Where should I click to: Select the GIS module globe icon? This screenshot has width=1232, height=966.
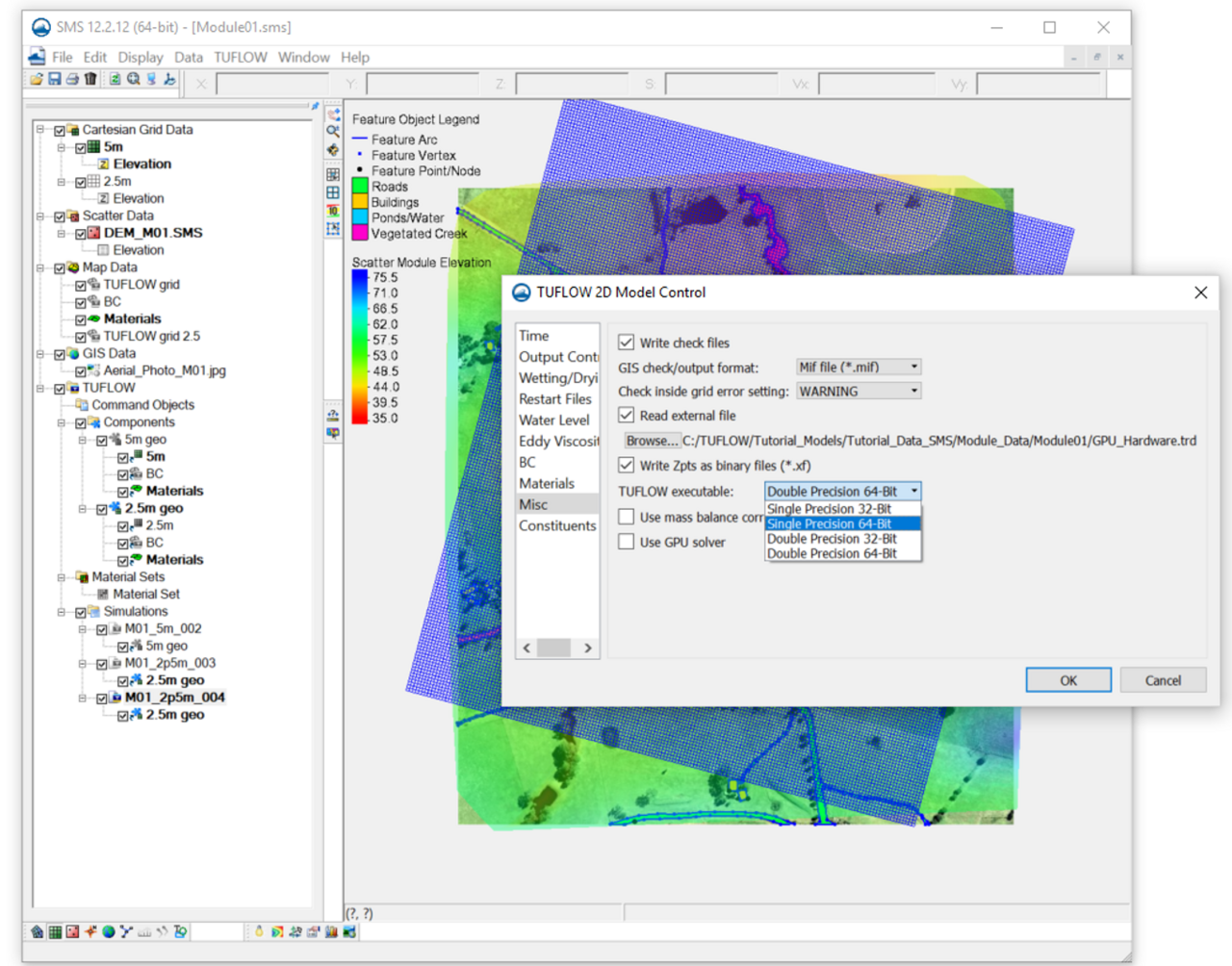point(109,931)
